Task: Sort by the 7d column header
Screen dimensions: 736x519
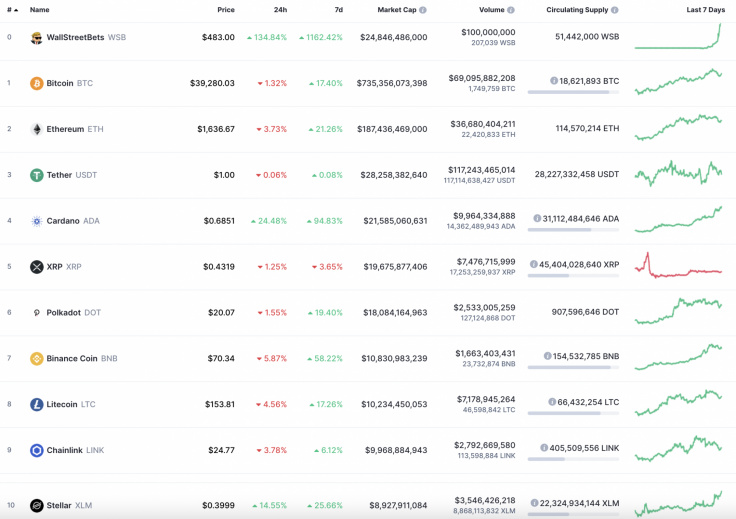Action: [338, 10]
